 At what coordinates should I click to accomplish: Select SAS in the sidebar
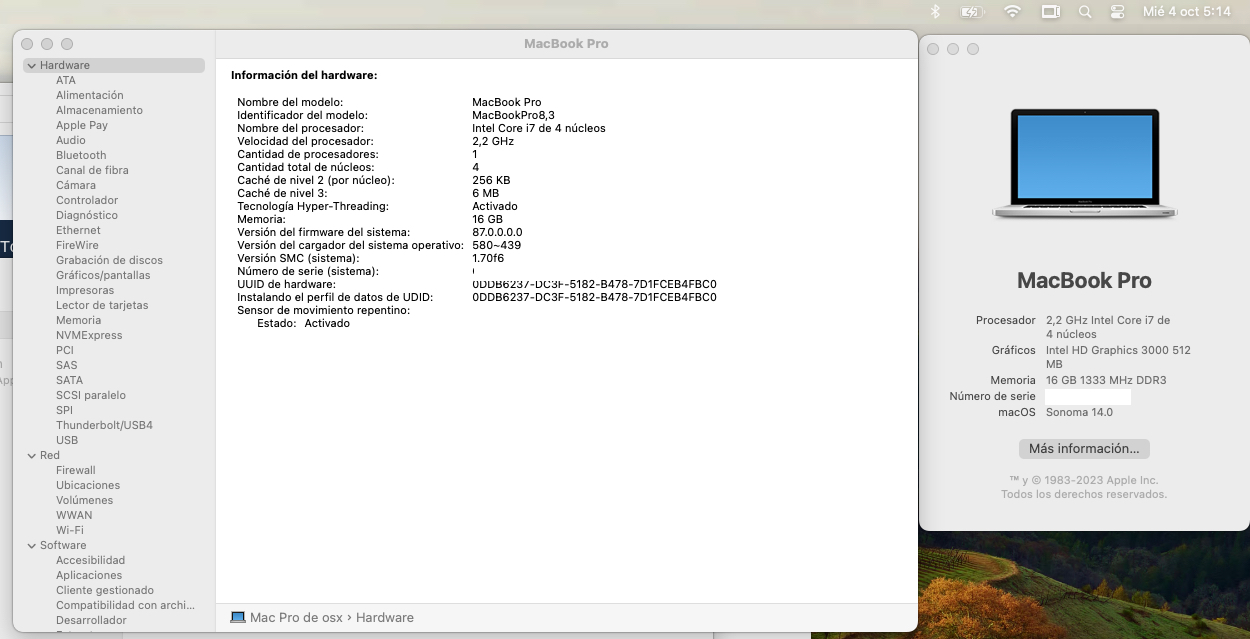(67, 365)
